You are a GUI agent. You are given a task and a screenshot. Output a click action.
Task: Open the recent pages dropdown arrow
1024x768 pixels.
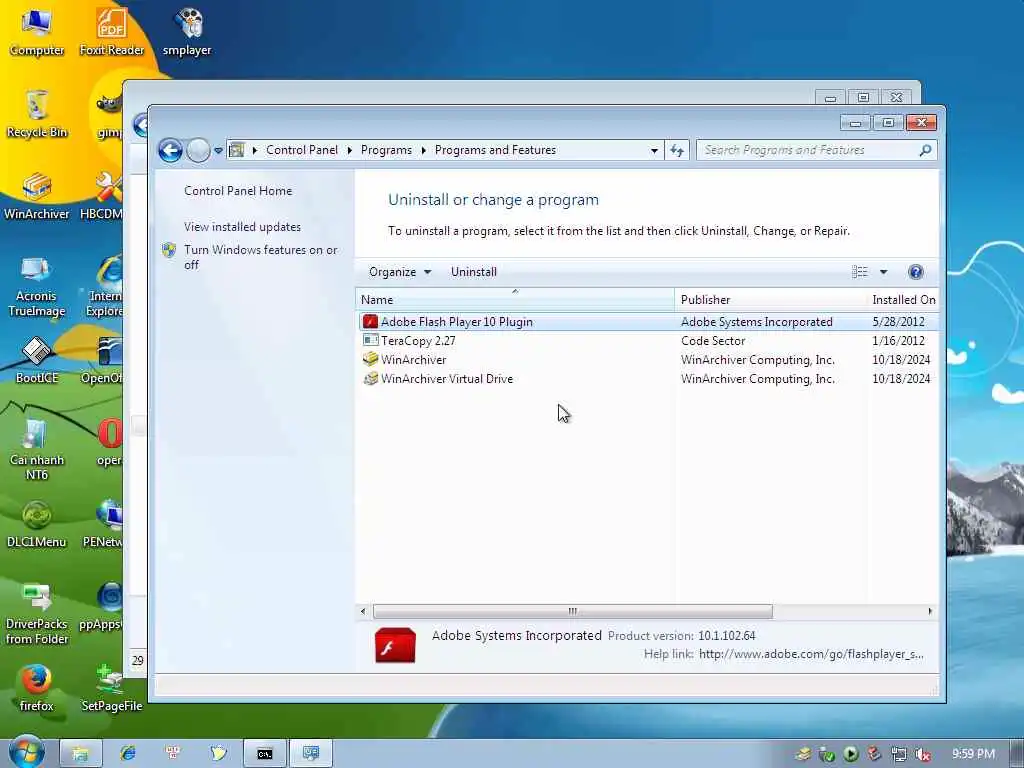[218, 150]
